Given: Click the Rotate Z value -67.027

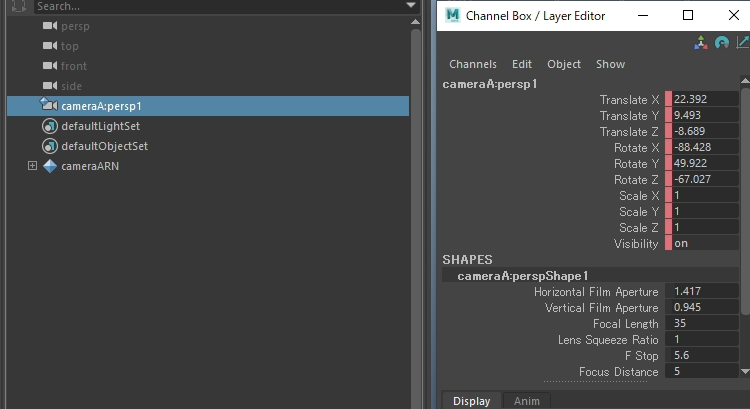Looking at the screenshot, I should click(705, 179).
